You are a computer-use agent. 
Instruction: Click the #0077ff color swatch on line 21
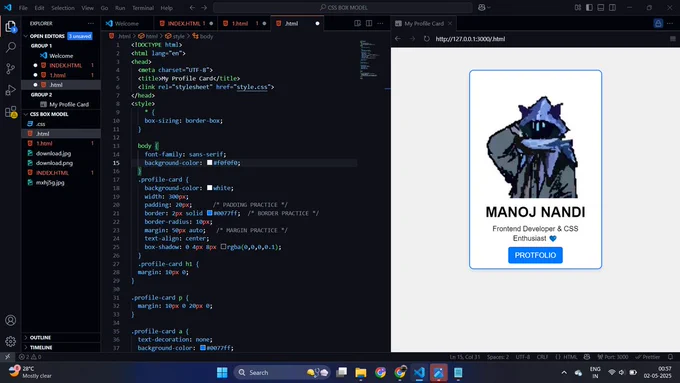(209, 213)
